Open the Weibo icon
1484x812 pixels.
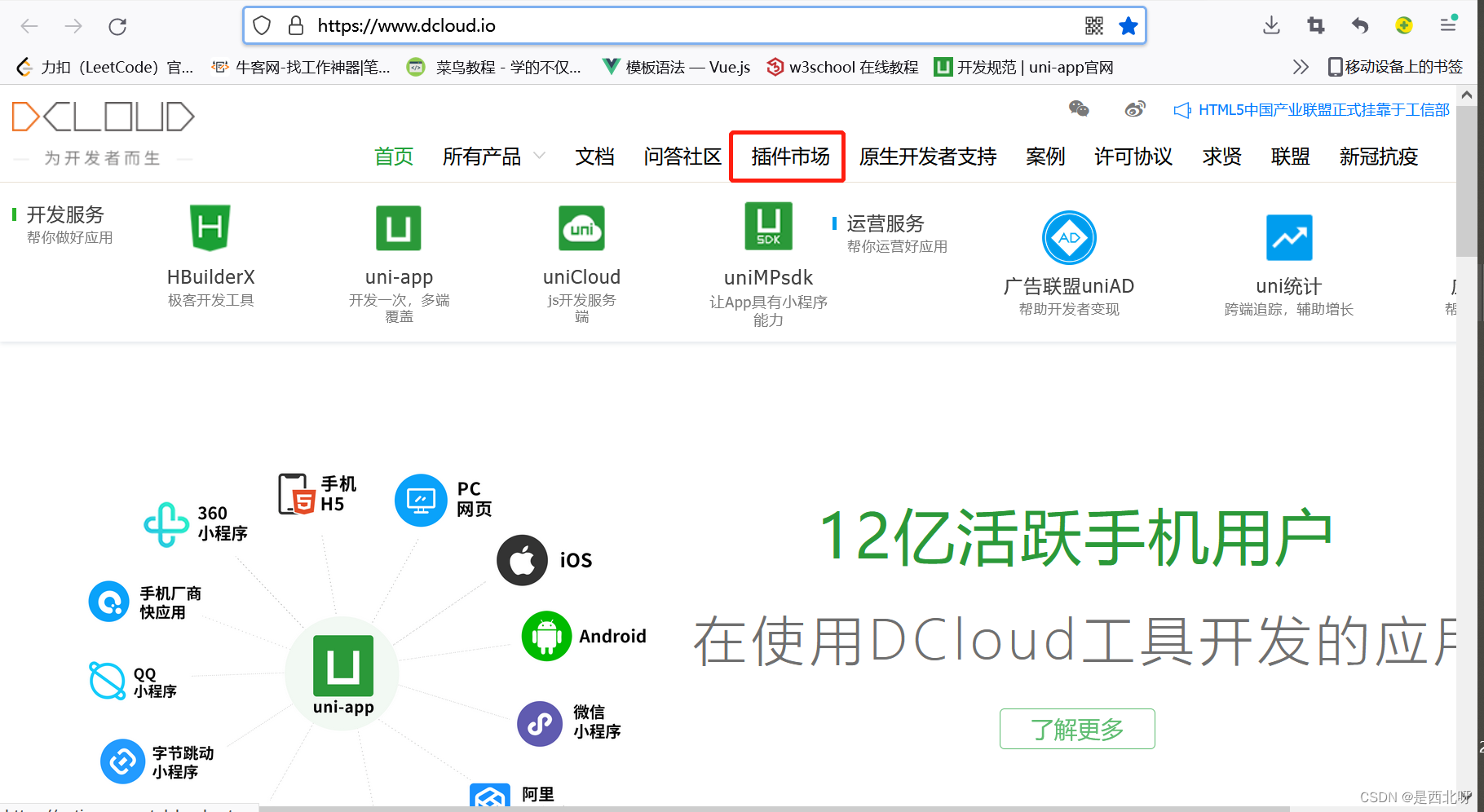tap(1135, 108)
